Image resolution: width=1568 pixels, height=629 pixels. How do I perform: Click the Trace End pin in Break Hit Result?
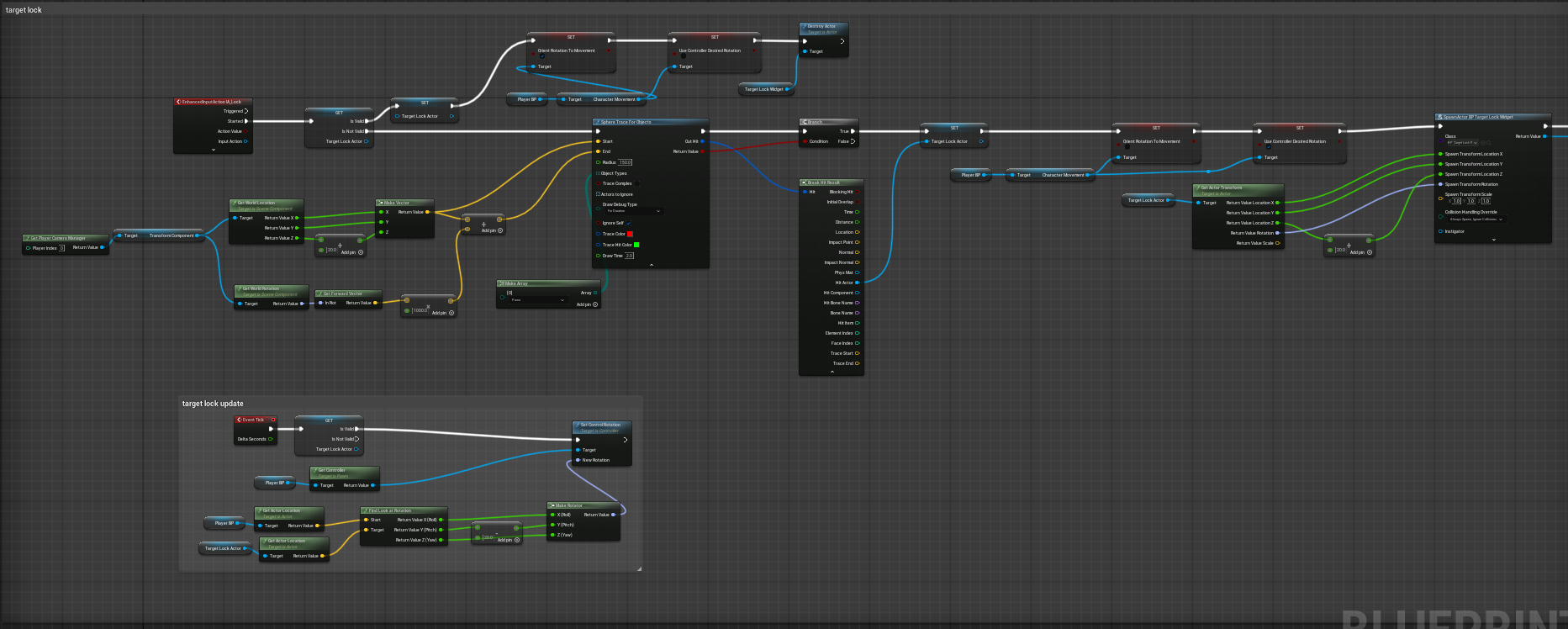point(858,363)
